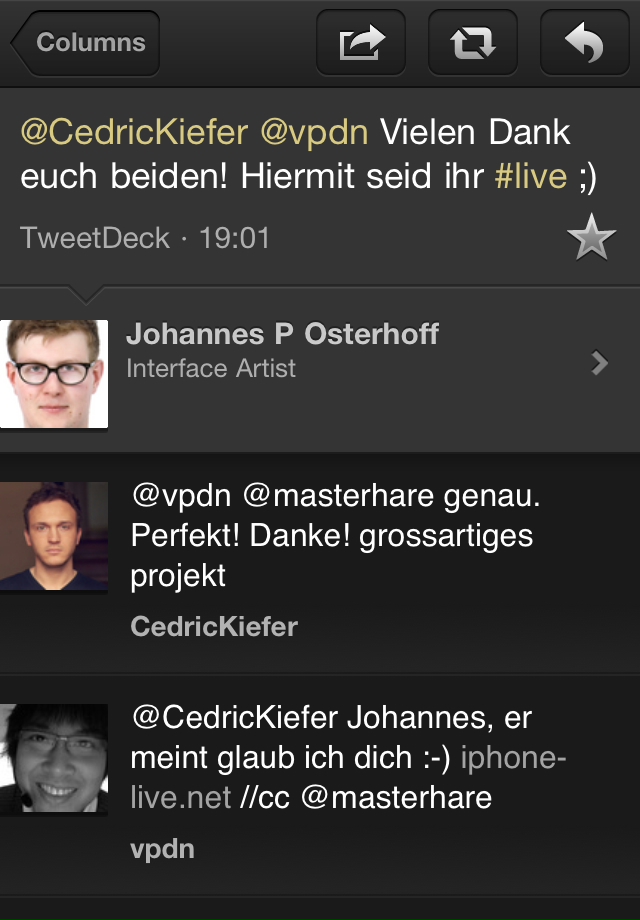Open the @CedricKiefer mention in main tweet
This screenshot has height=920, width=640.
[135, 132]
